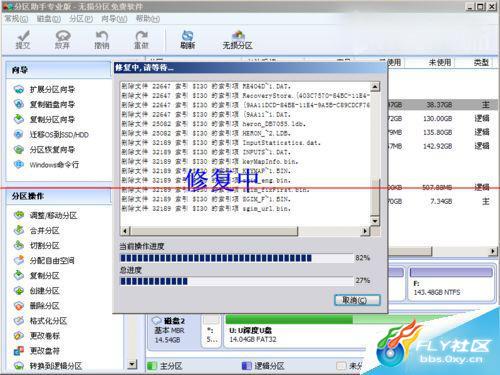Image resolution: width=500 pixels, height=375 pixels.
Task: Select 格式化分区 operation
Action: point(40,321)
